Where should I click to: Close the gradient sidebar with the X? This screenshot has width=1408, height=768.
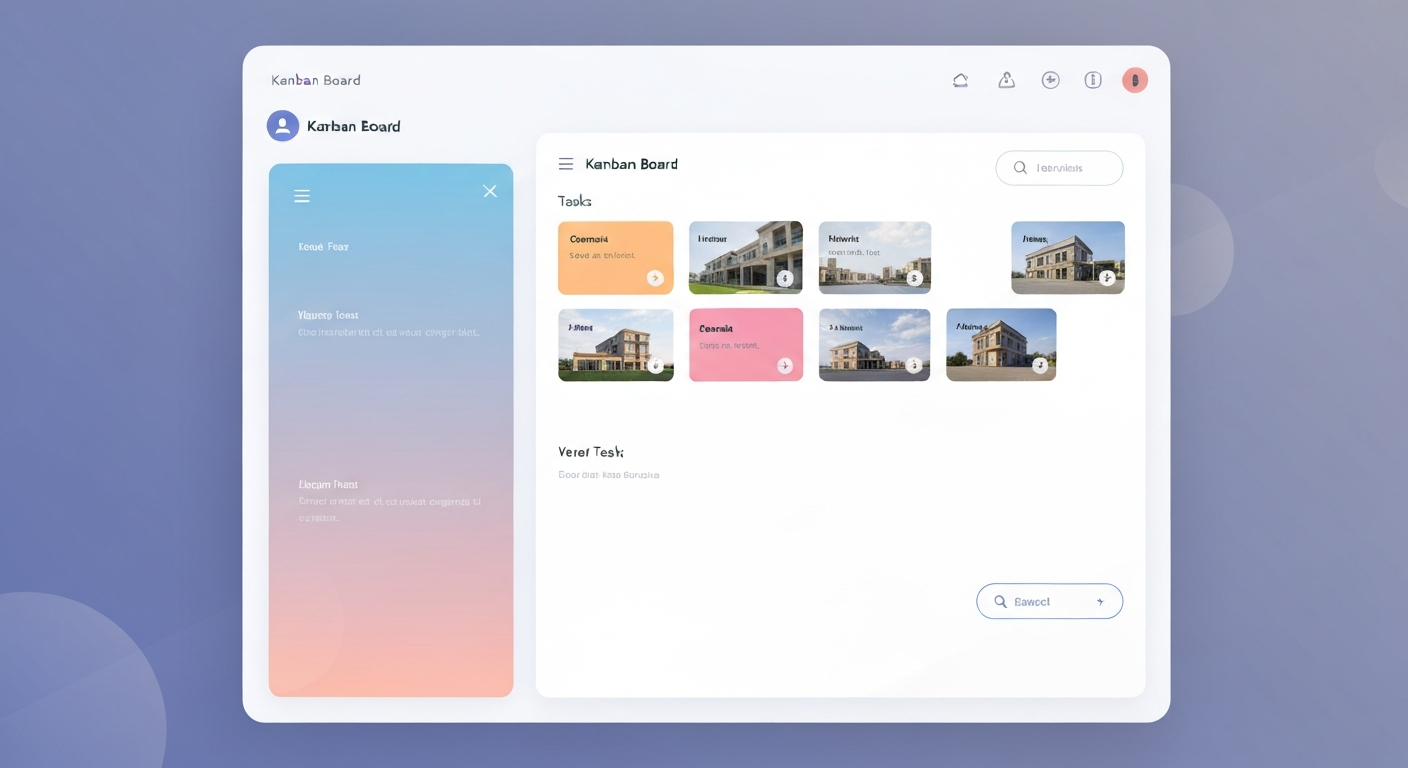490,191
